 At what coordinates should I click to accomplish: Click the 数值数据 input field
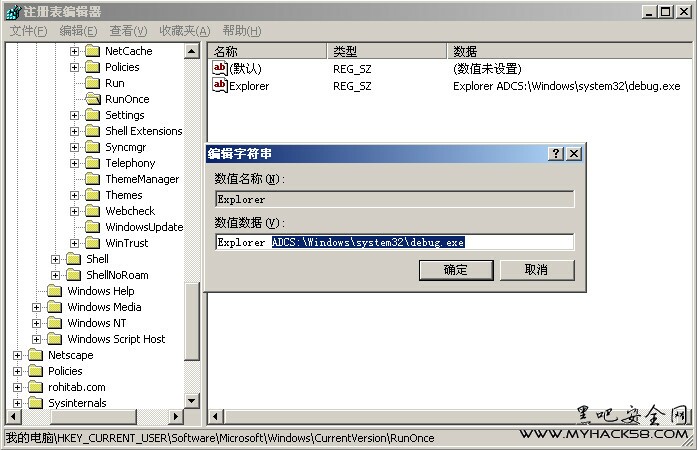(x=395, y=242)
